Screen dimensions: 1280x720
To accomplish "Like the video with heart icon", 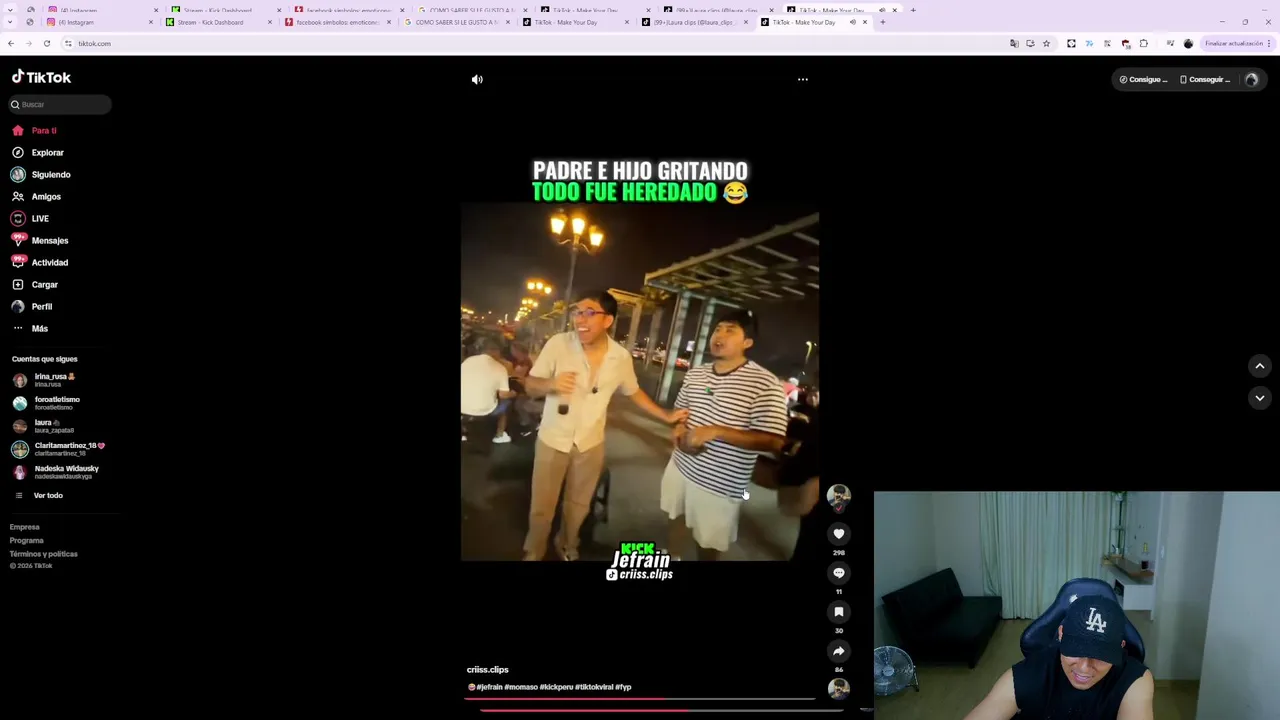I will coord(839,534).
